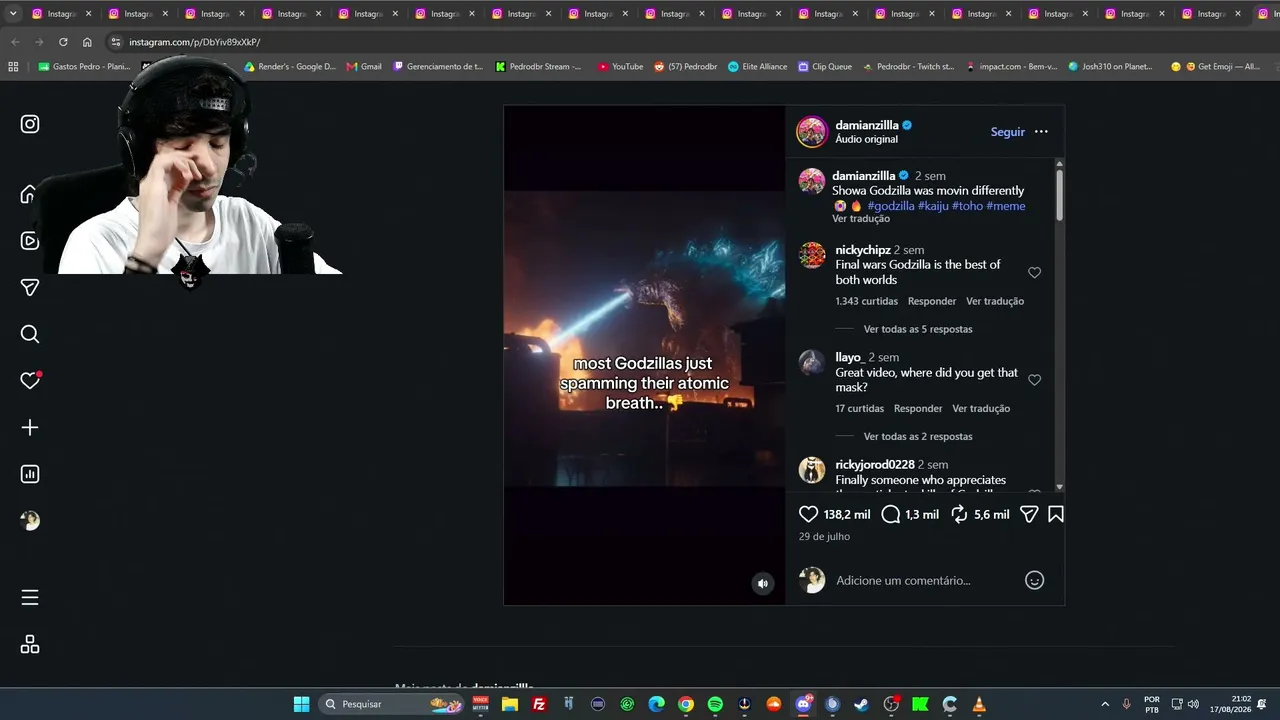Like the damianzillla post
Screen dimensions: 1280x720
click(808, 514)
